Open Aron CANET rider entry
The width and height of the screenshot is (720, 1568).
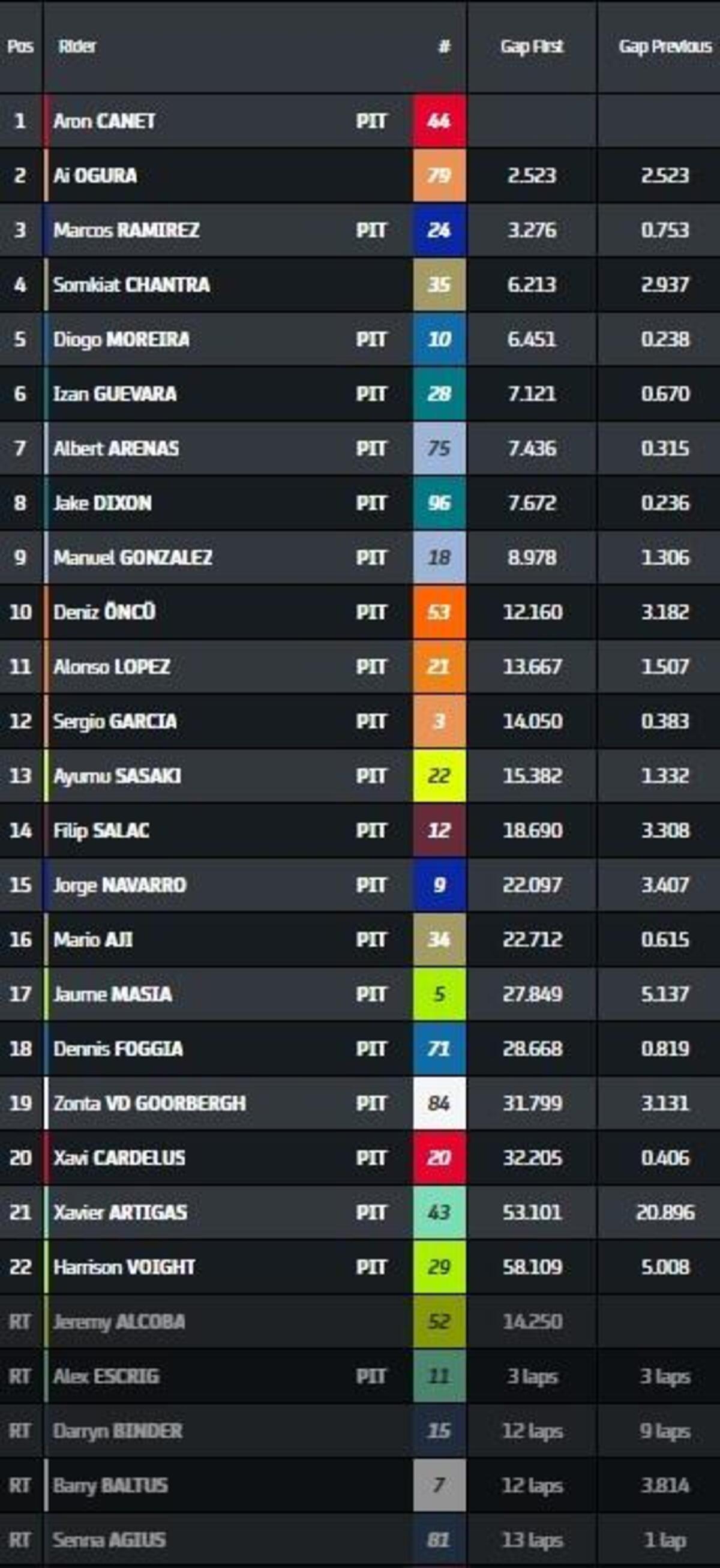coord(104,121)
